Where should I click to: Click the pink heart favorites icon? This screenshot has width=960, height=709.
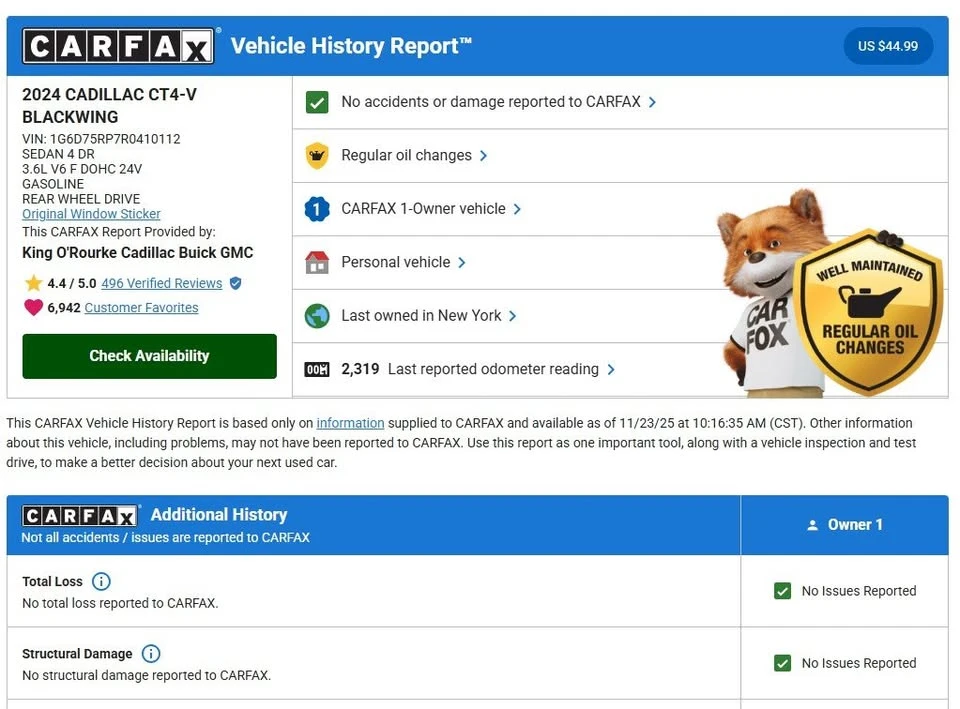(34, 307)
